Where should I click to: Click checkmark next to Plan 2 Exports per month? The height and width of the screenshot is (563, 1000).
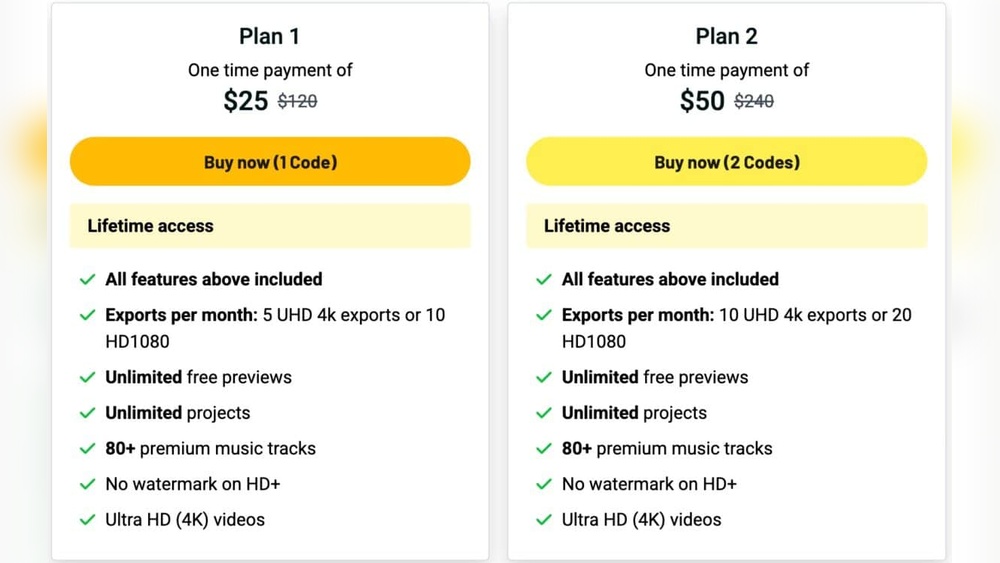coord(544,316)
